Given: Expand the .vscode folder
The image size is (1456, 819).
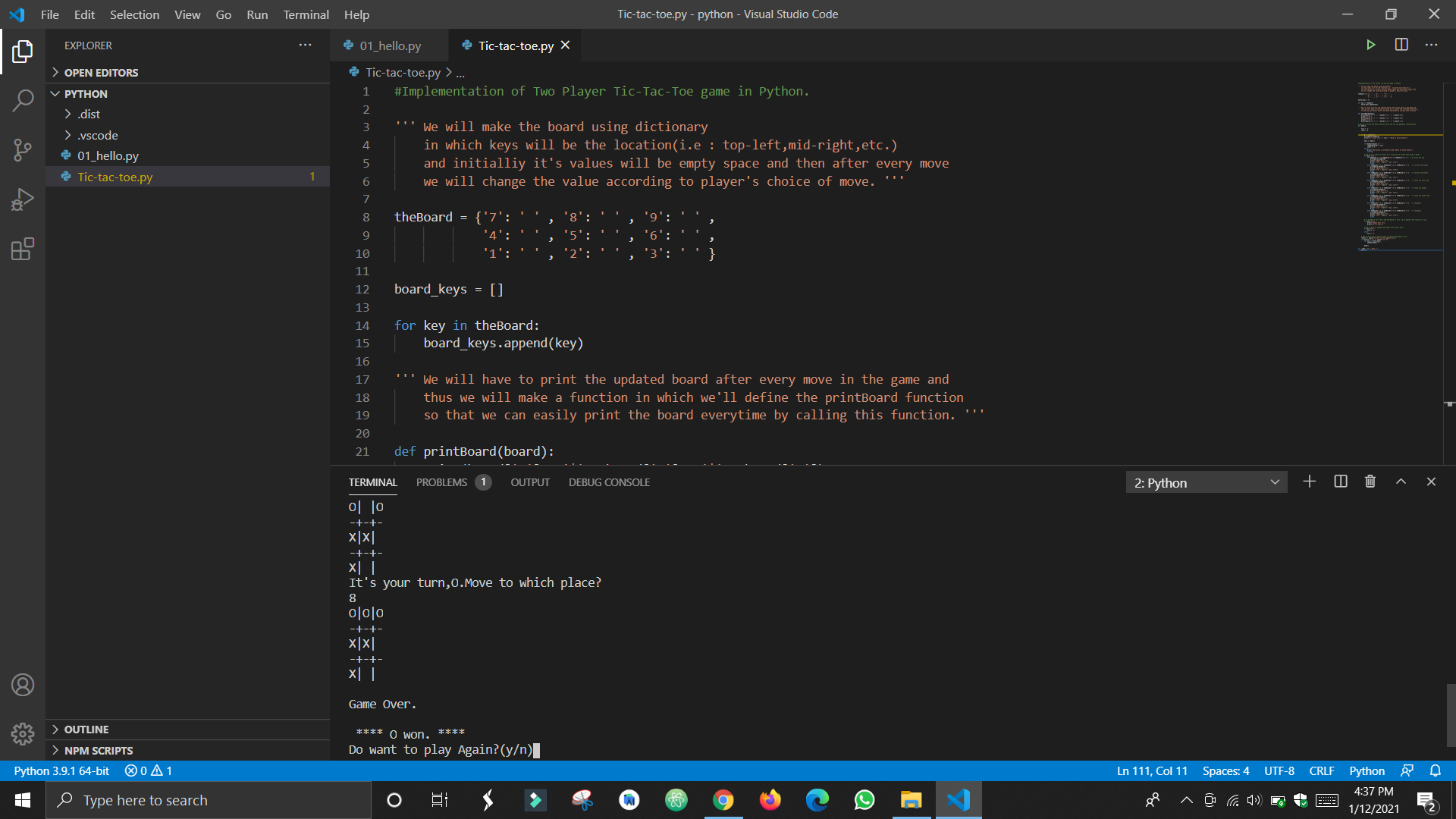Looking at the screenshot, I should [98, 135].
